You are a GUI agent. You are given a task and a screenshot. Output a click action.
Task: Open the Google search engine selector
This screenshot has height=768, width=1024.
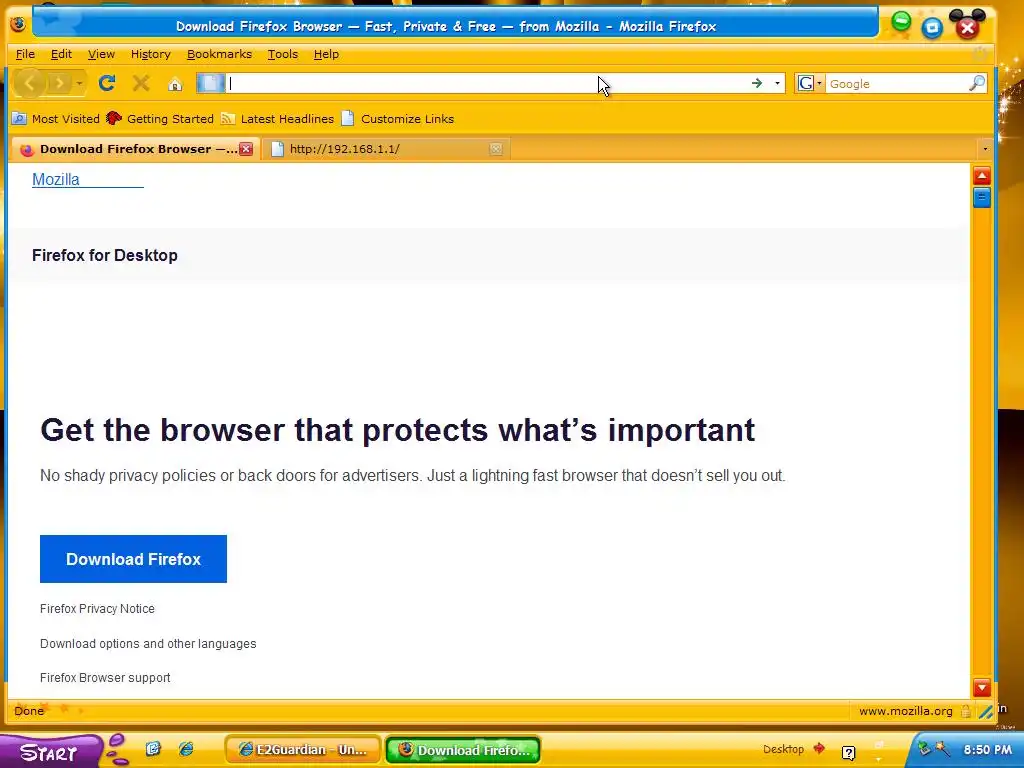tap(810, 83)
